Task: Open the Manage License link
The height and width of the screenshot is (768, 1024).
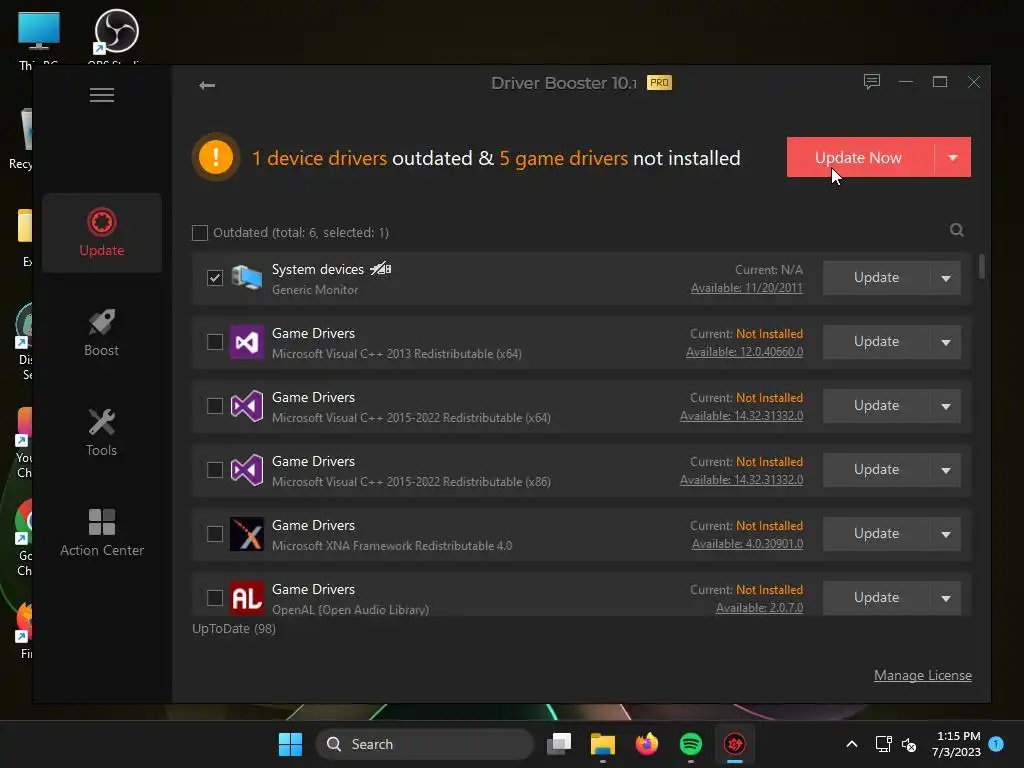Action: coord(923,675)
